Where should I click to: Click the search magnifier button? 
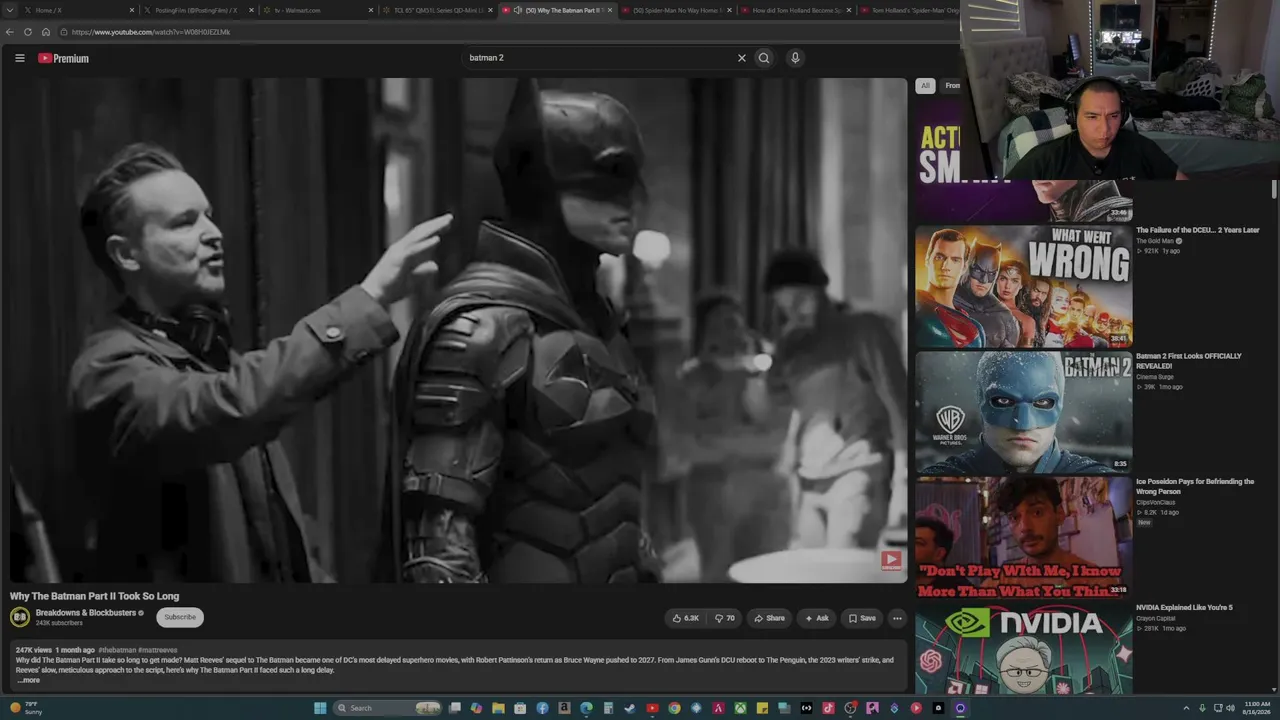click(764, 58)
